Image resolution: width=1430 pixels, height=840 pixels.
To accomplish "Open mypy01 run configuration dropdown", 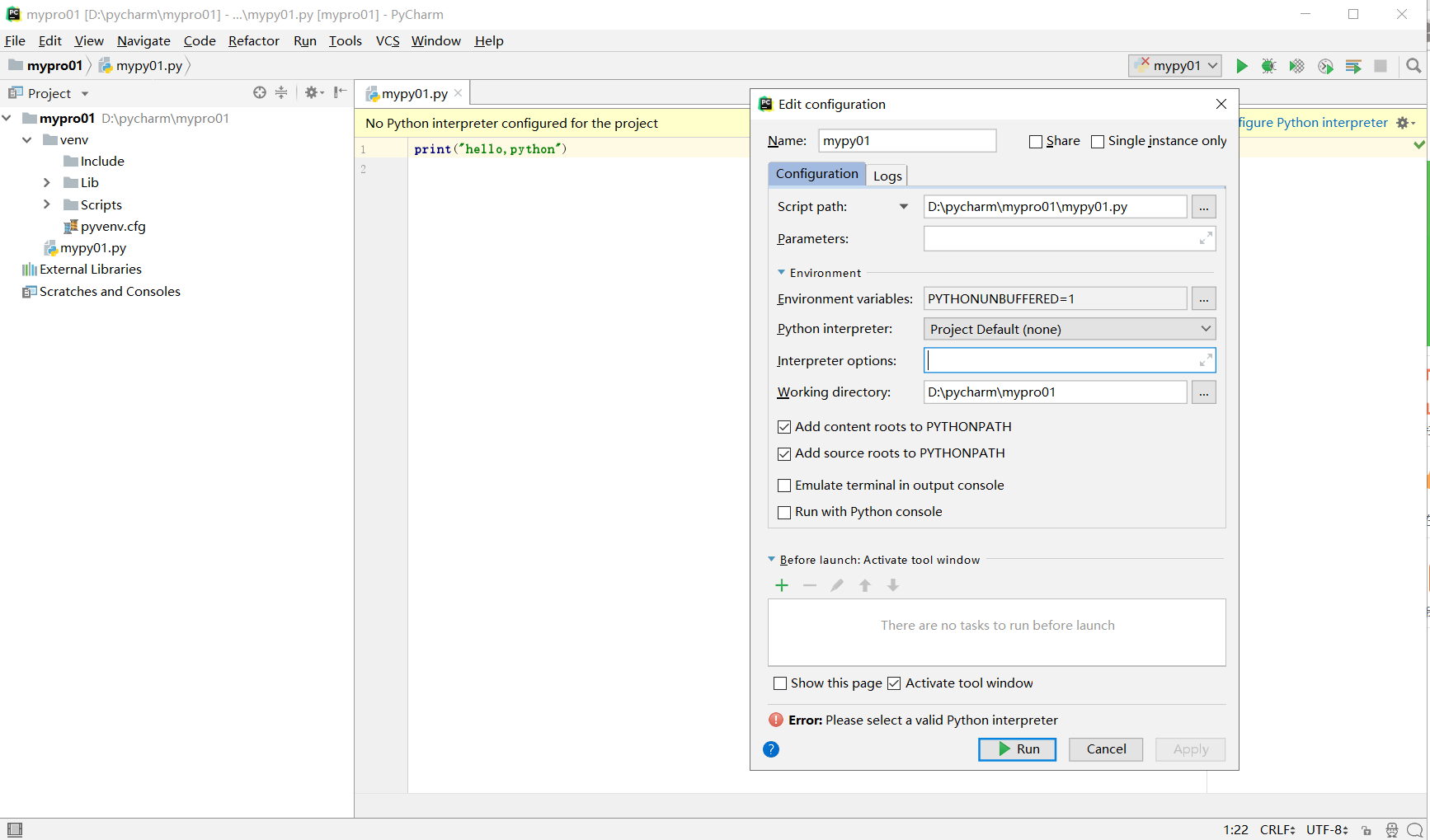I will tap(1174, 66).
